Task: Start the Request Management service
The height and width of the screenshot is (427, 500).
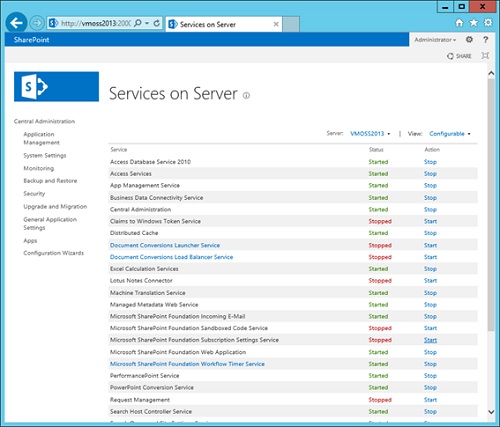Action: (430, 400)
